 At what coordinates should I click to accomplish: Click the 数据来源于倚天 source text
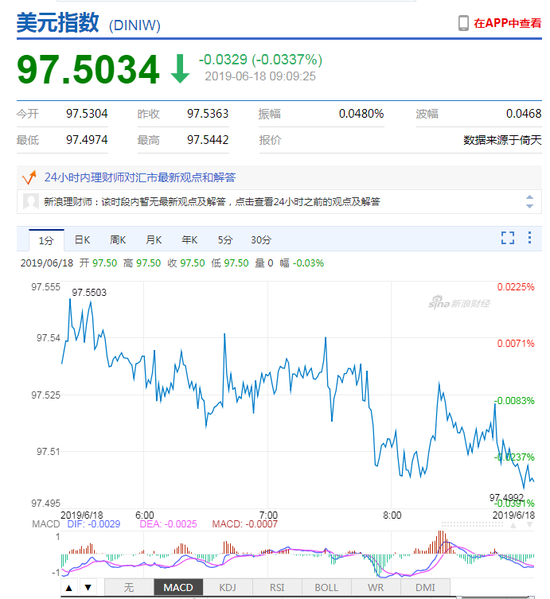point(503,140)
